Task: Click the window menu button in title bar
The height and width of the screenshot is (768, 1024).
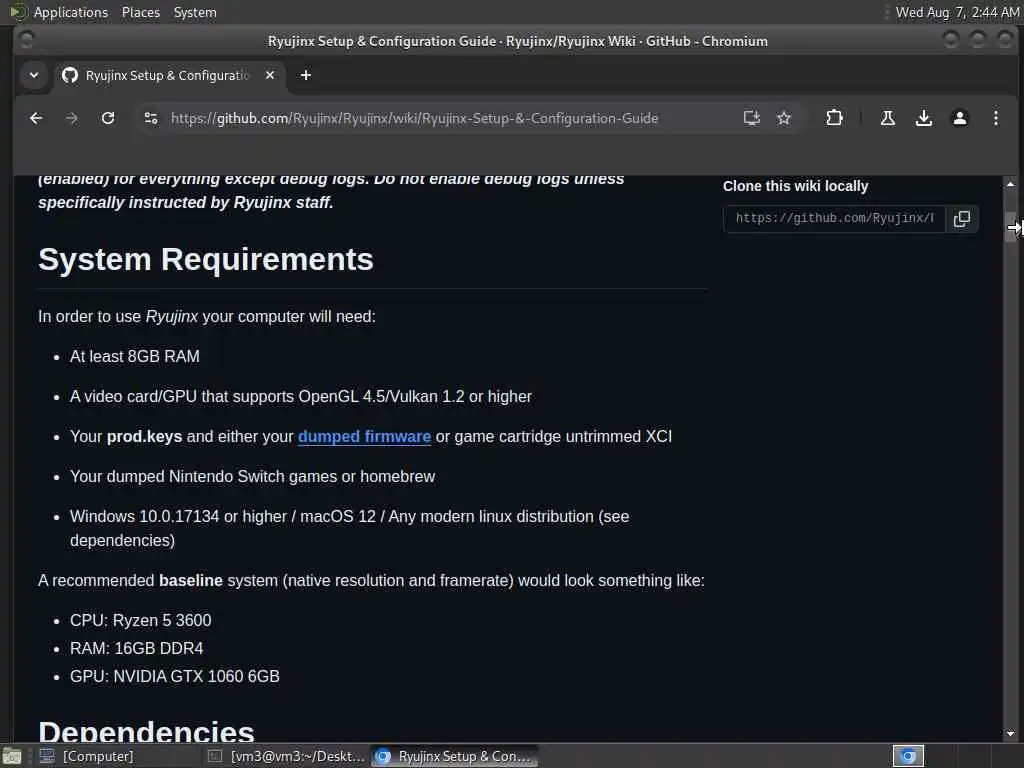Action: click(x=27, y=40)
